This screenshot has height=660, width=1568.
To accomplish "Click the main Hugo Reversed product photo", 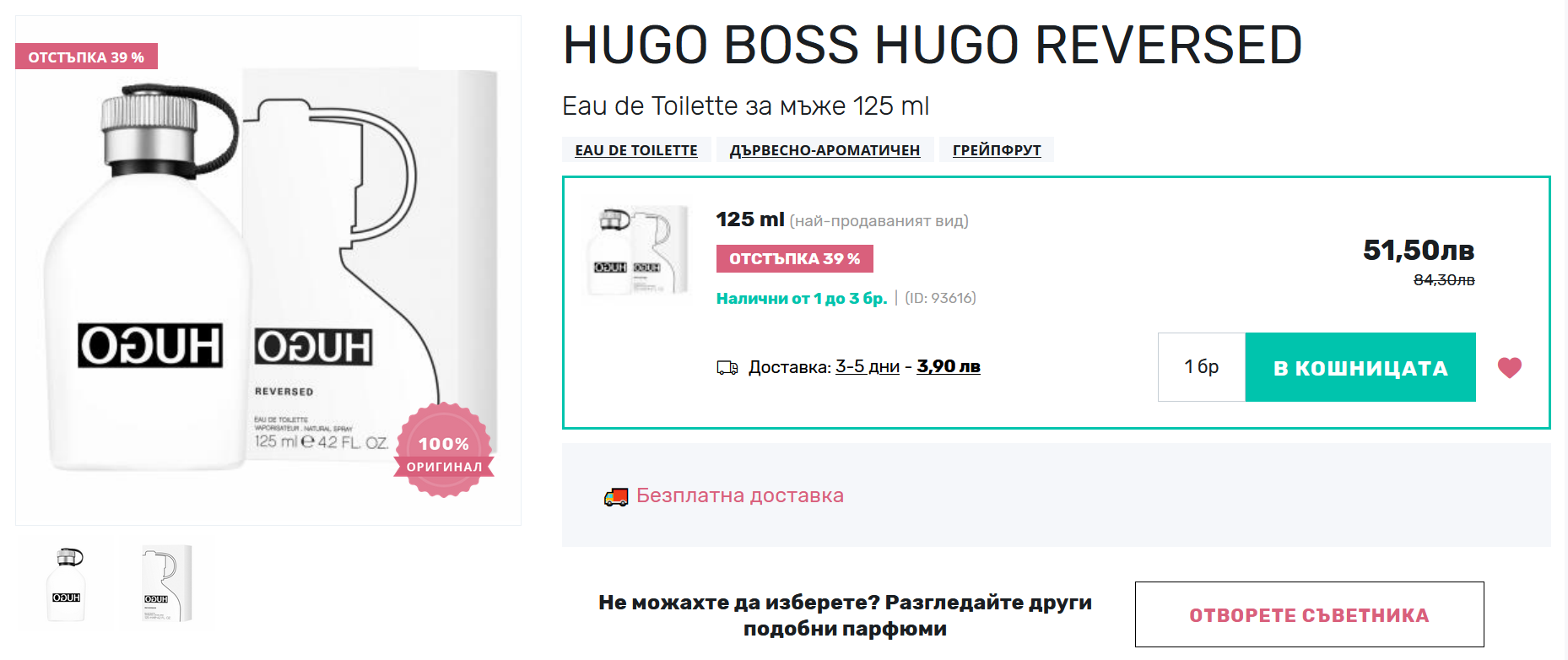I will 268,270.
